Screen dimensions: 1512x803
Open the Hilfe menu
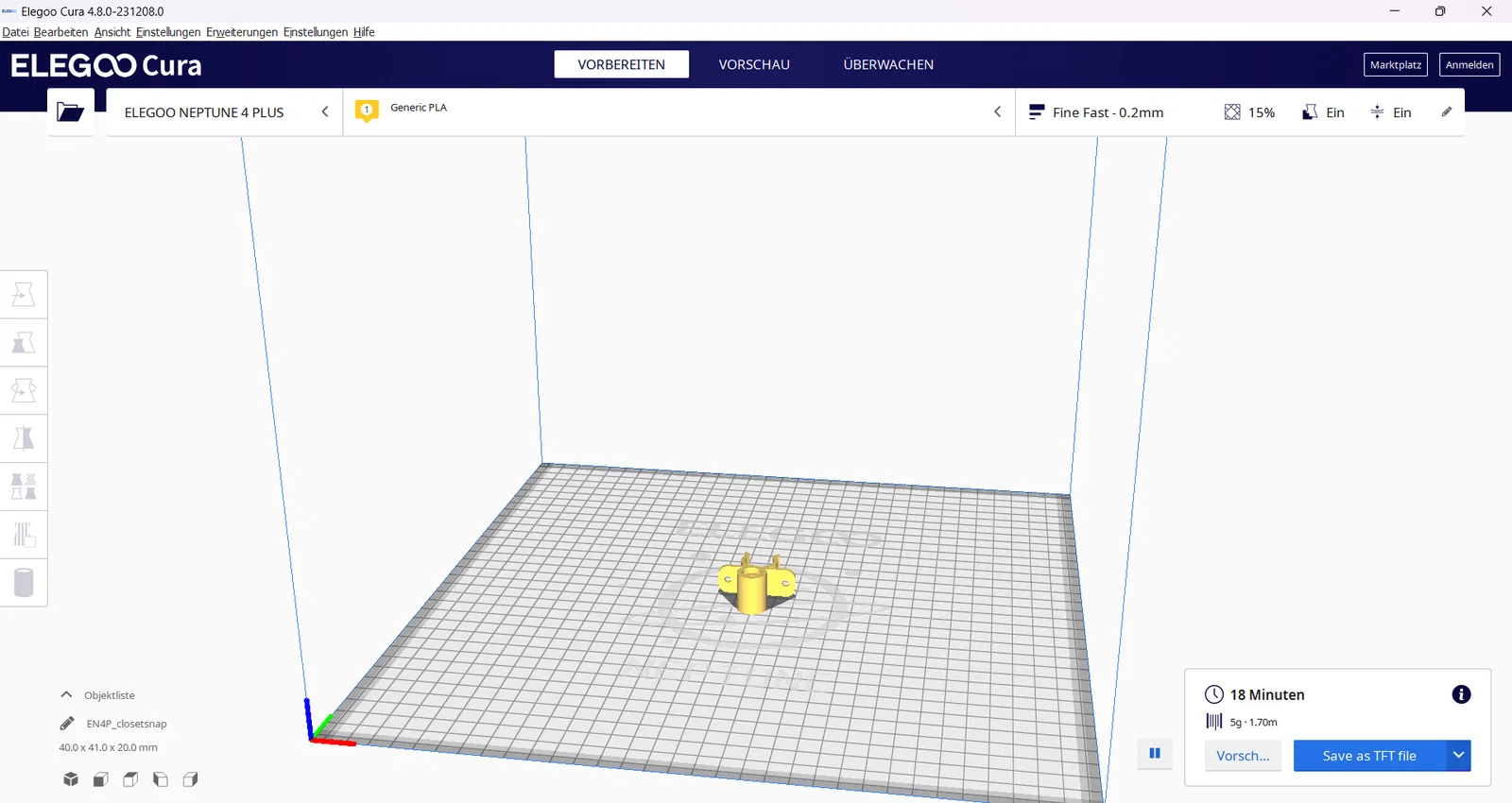364,32
